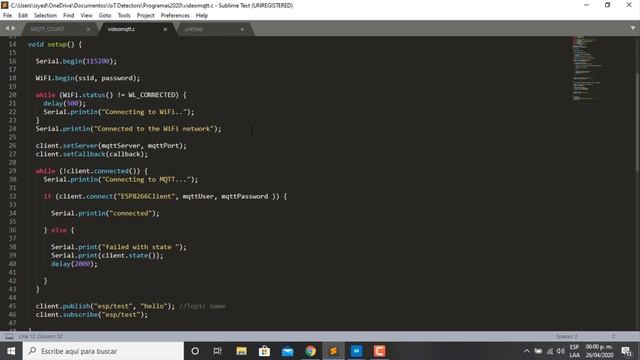Open the Preferences menu
This screenshot has width=640, height=360.
tap(175, 16)
